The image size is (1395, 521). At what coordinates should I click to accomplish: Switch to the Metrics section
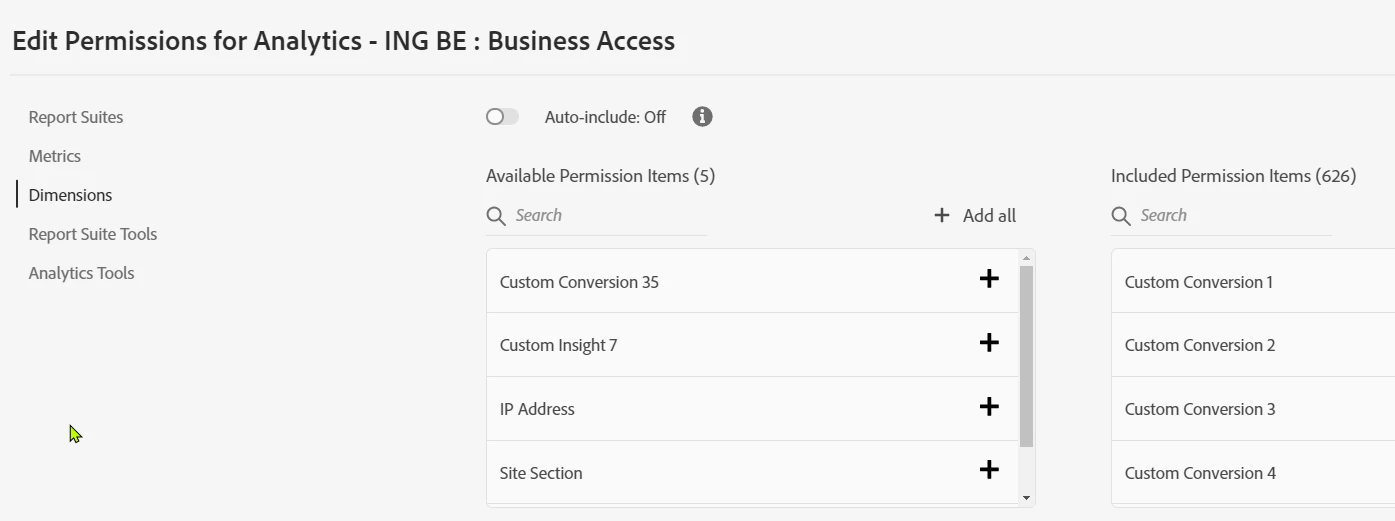[55, 156]
